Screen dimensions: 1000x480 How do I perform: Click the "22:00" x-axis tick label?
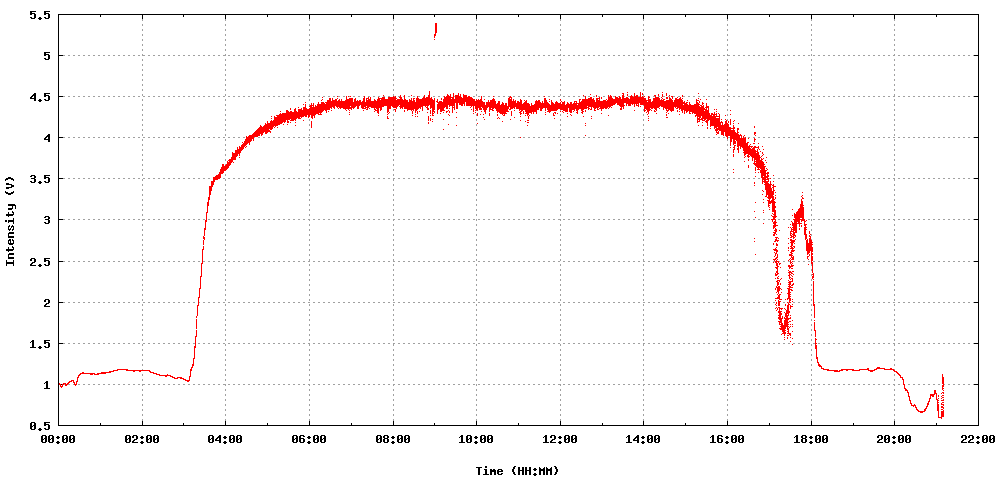click(x=978, y=439)
